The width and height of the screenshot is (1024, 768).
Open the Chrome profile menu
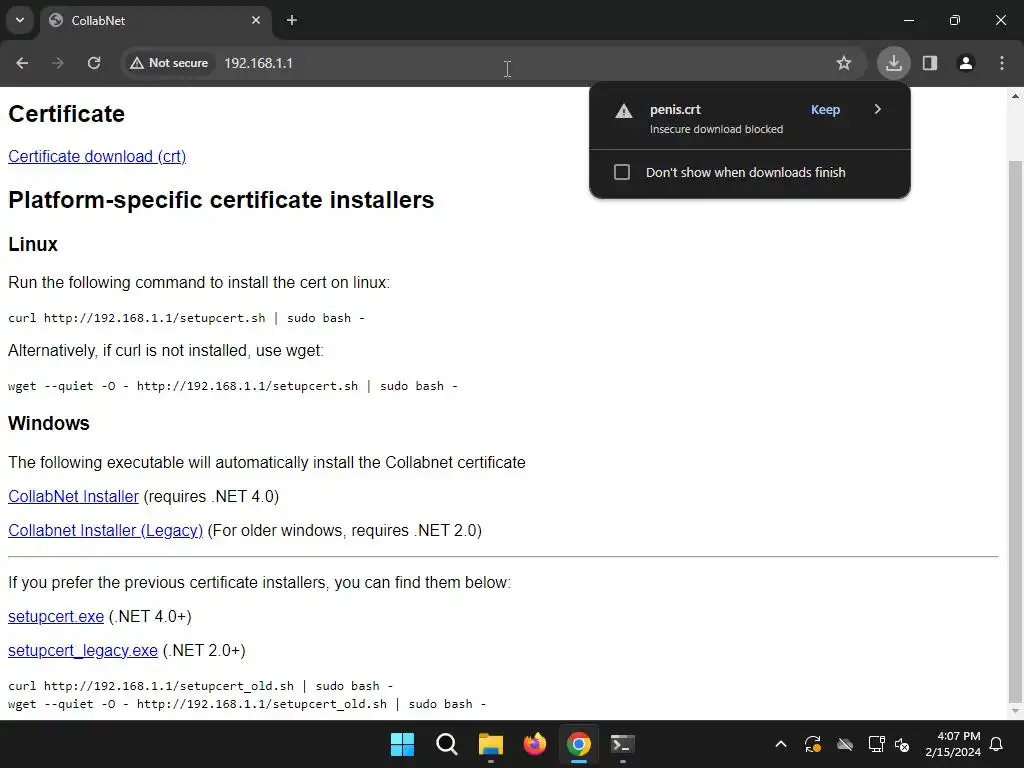[966, 63]
